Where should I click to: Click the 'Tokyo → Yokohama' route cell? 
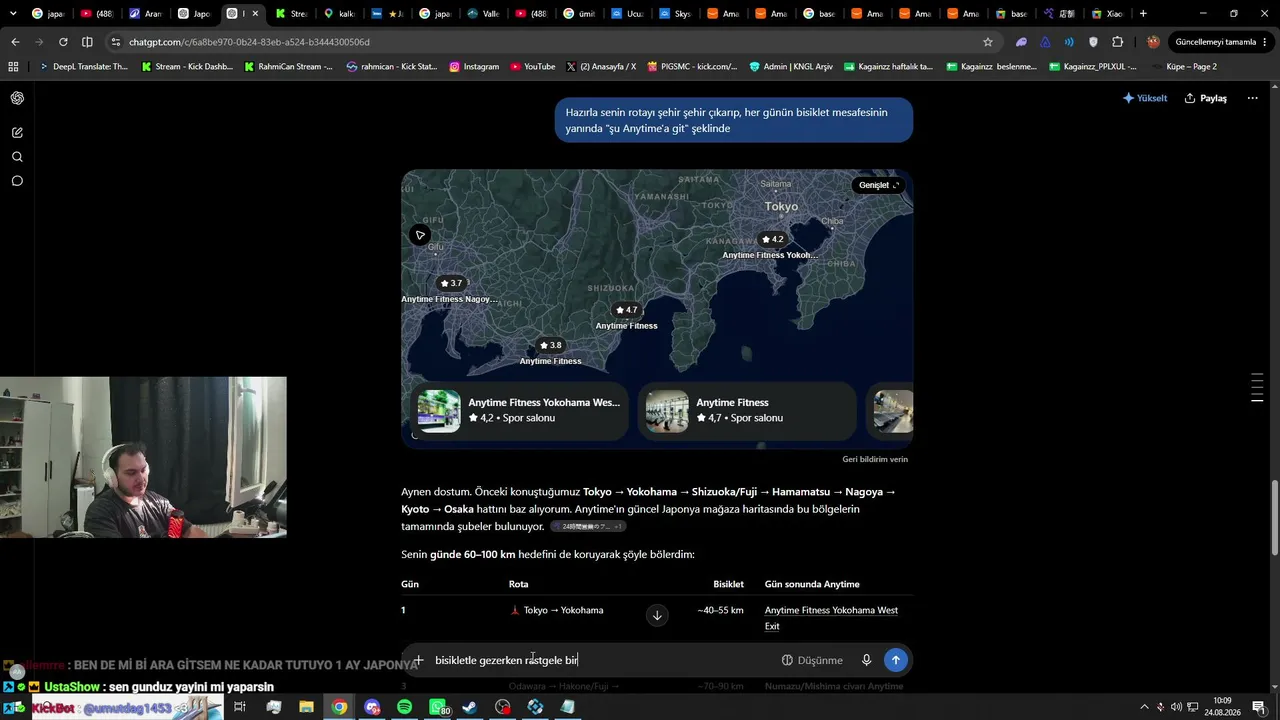557,610
